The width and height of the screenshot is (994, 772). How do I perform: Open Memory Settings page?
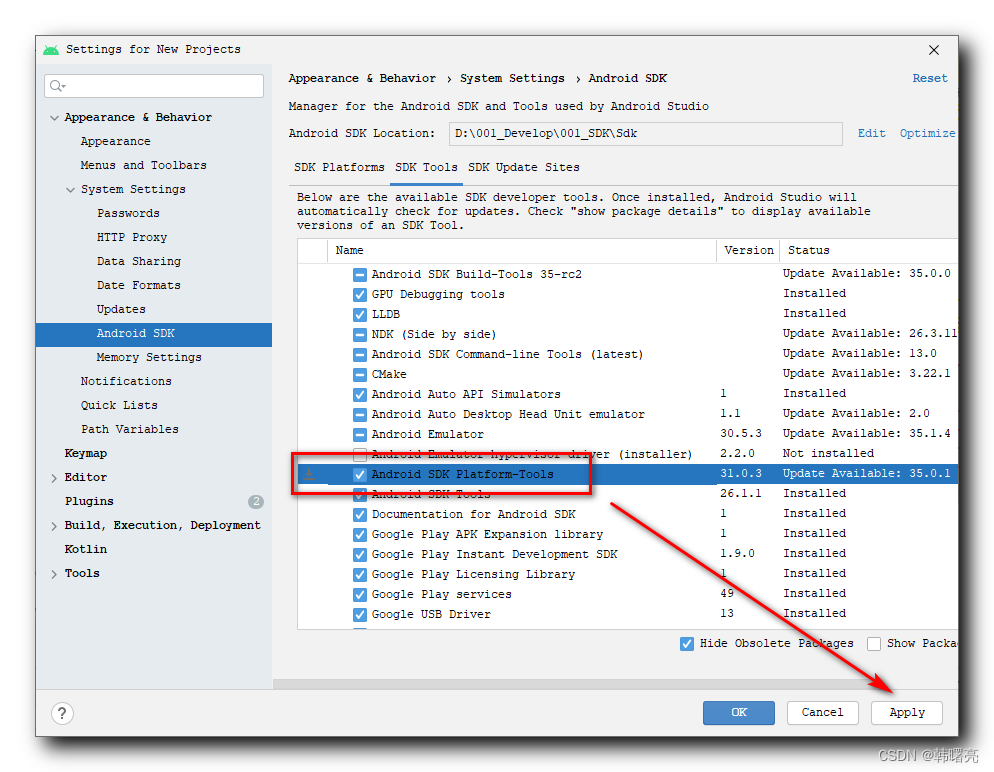pyautogui.click(x=149, y=358)
